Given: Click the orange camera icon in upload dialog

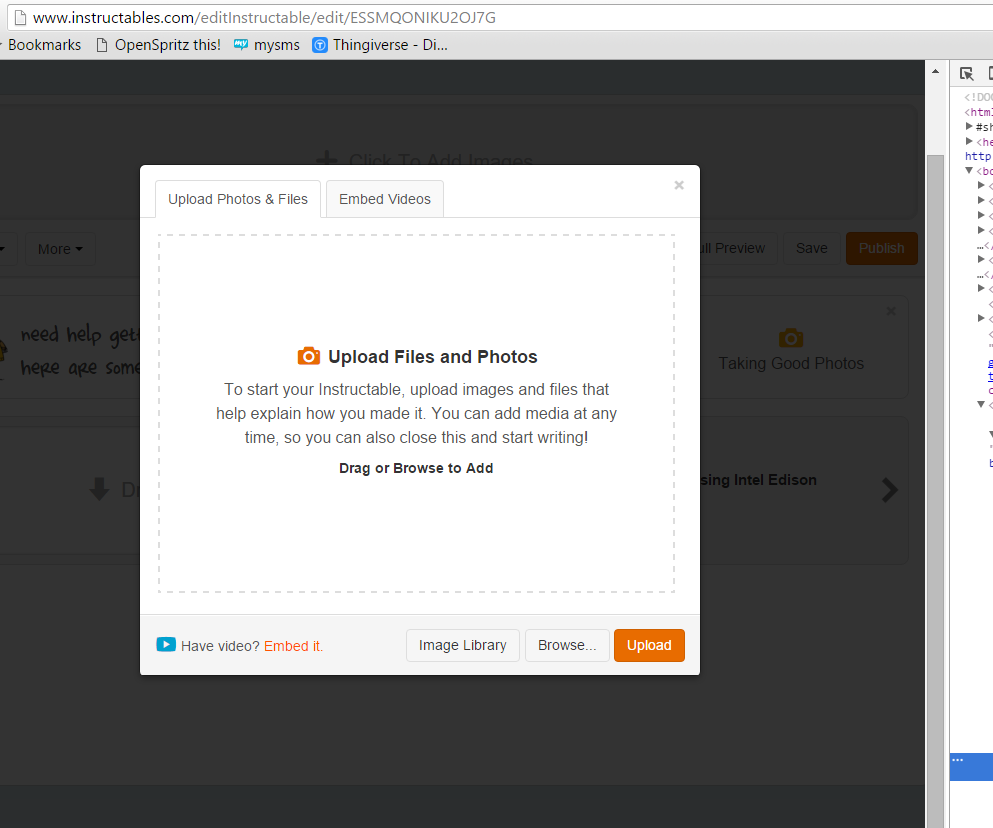Looking at the screenshot, I should (x=308, y=356).
